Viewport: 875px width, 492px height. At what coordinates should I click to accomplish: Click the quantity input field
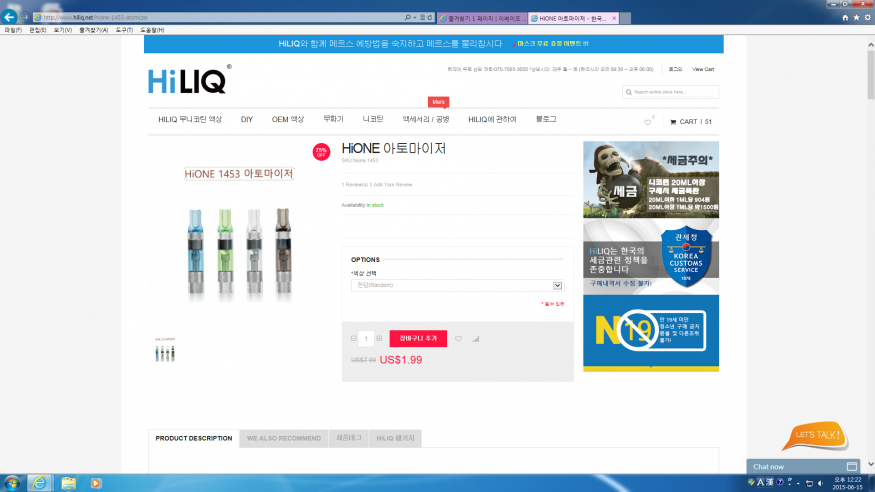point(366,339)
